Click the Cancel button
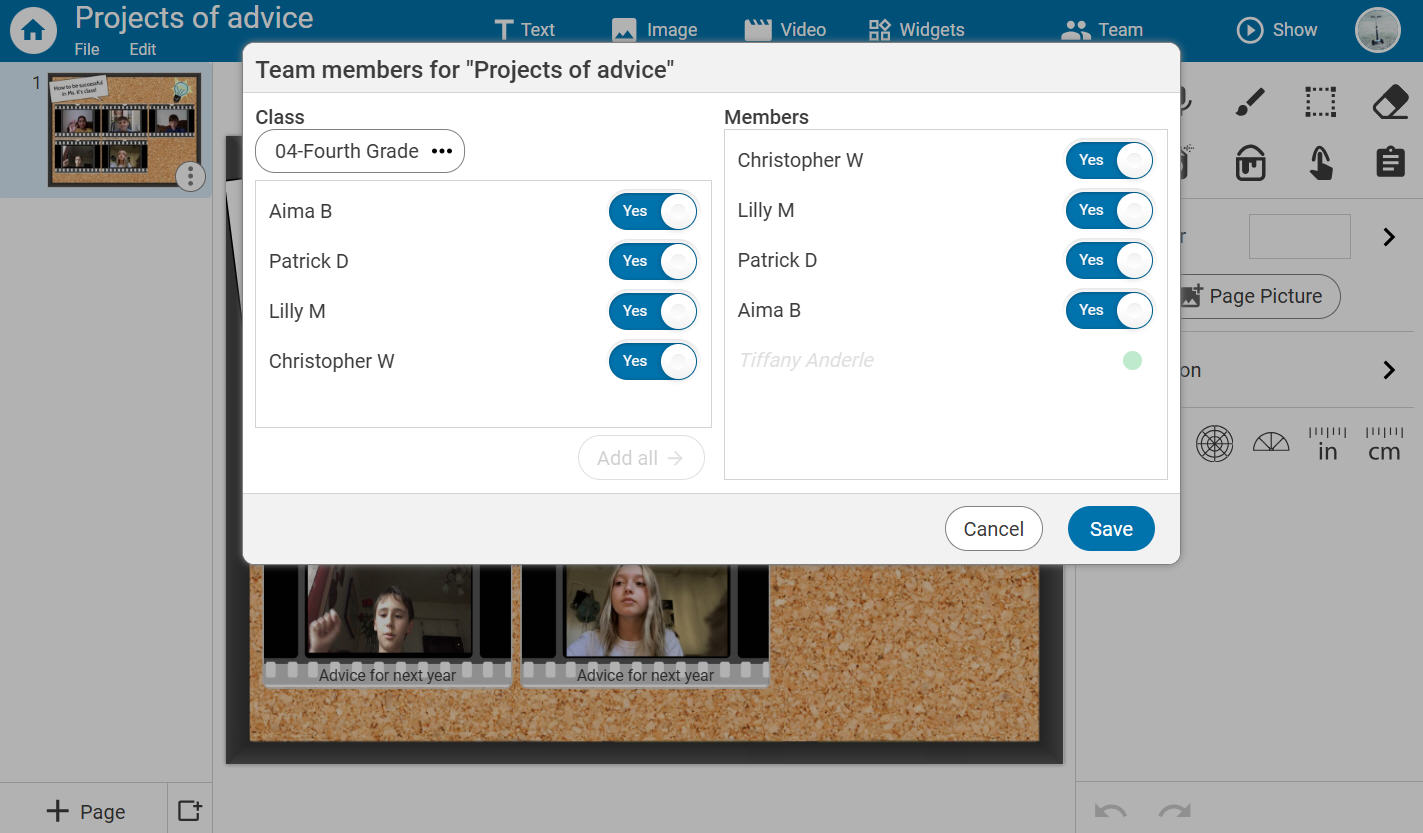This screenshot has width=1423, height=833. [x=993, y=529]
